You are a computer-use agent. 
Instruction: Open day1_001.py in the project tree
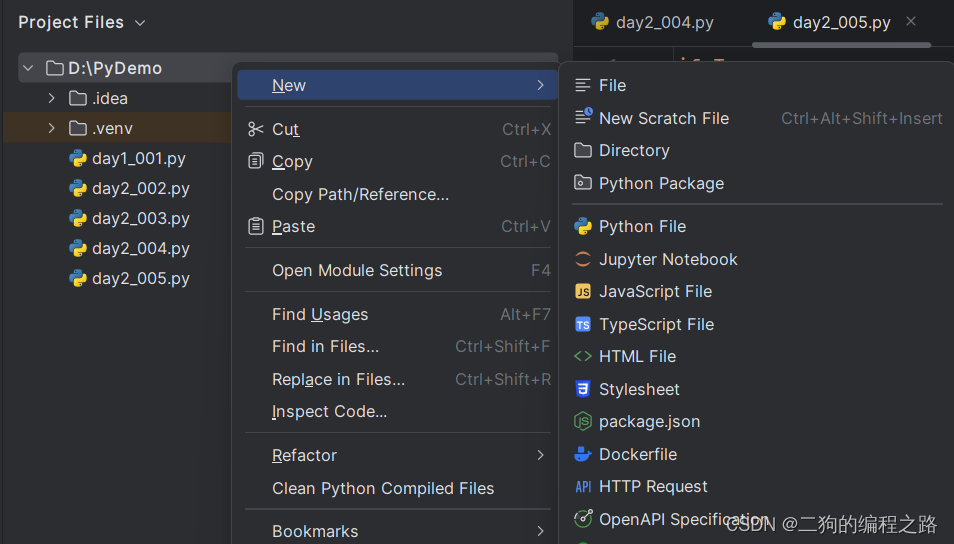138,158
